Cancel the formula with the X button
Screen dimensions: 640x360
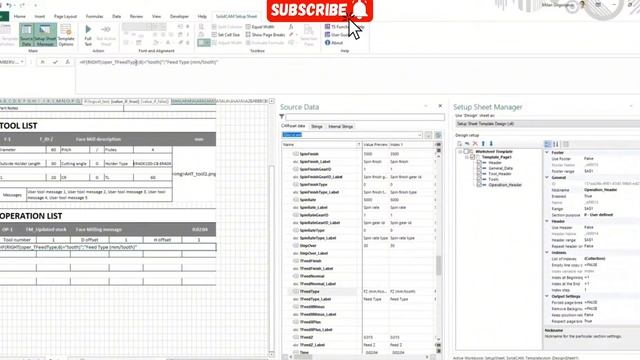click(x=42, y=62)
